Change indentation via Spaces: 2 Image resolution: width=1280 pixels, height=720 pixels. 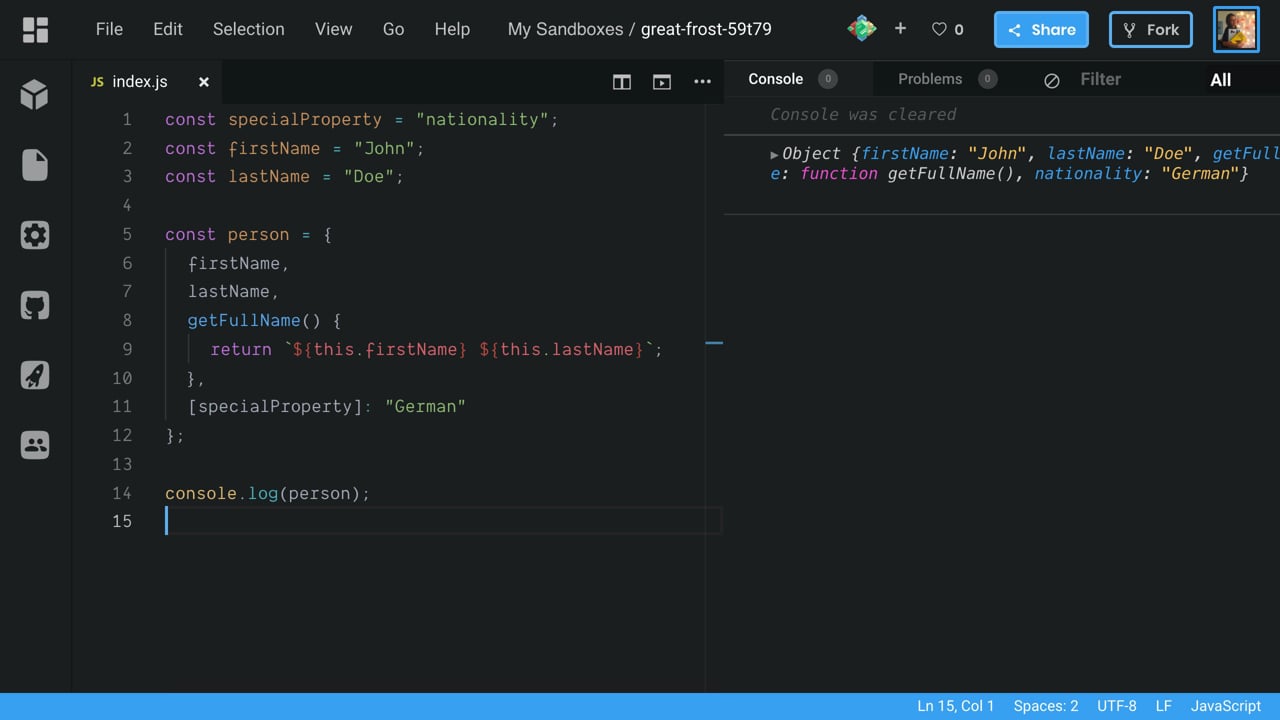point(1046,706)
